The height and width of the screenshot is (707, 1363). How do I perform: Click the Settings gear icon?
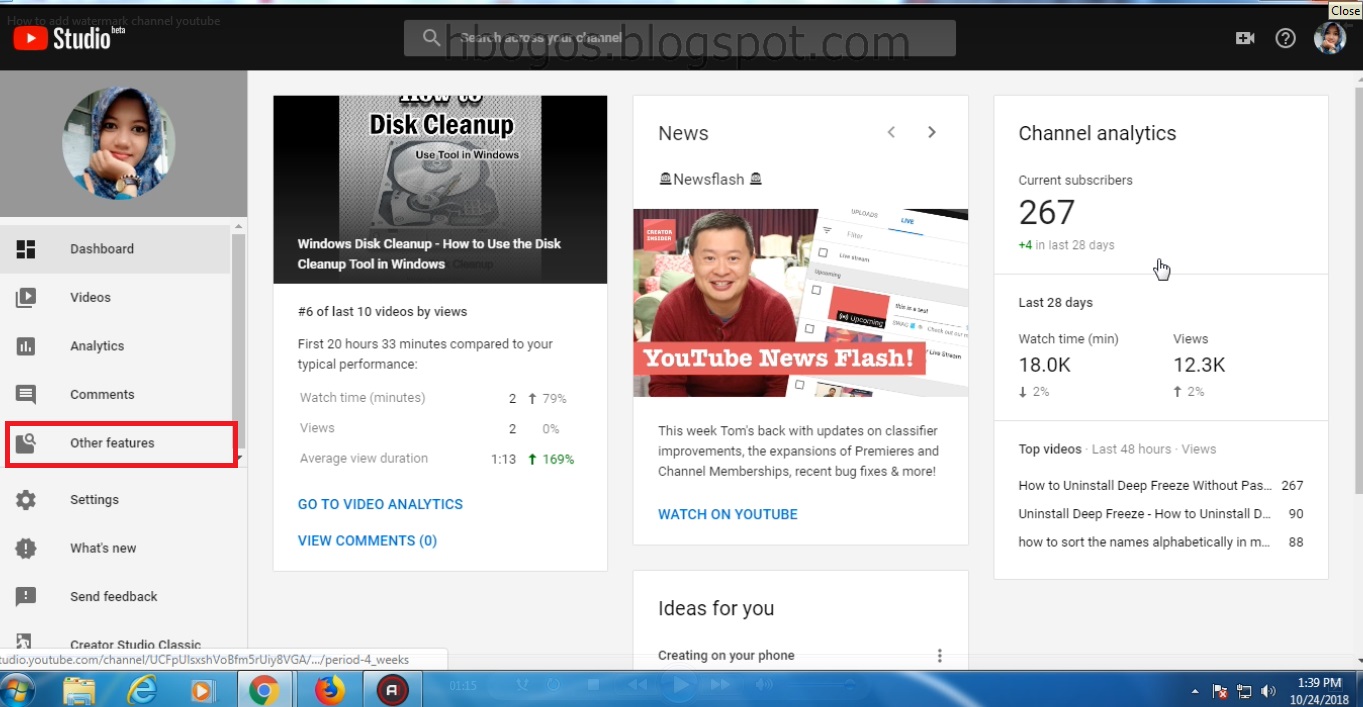(x=26, y=500)
